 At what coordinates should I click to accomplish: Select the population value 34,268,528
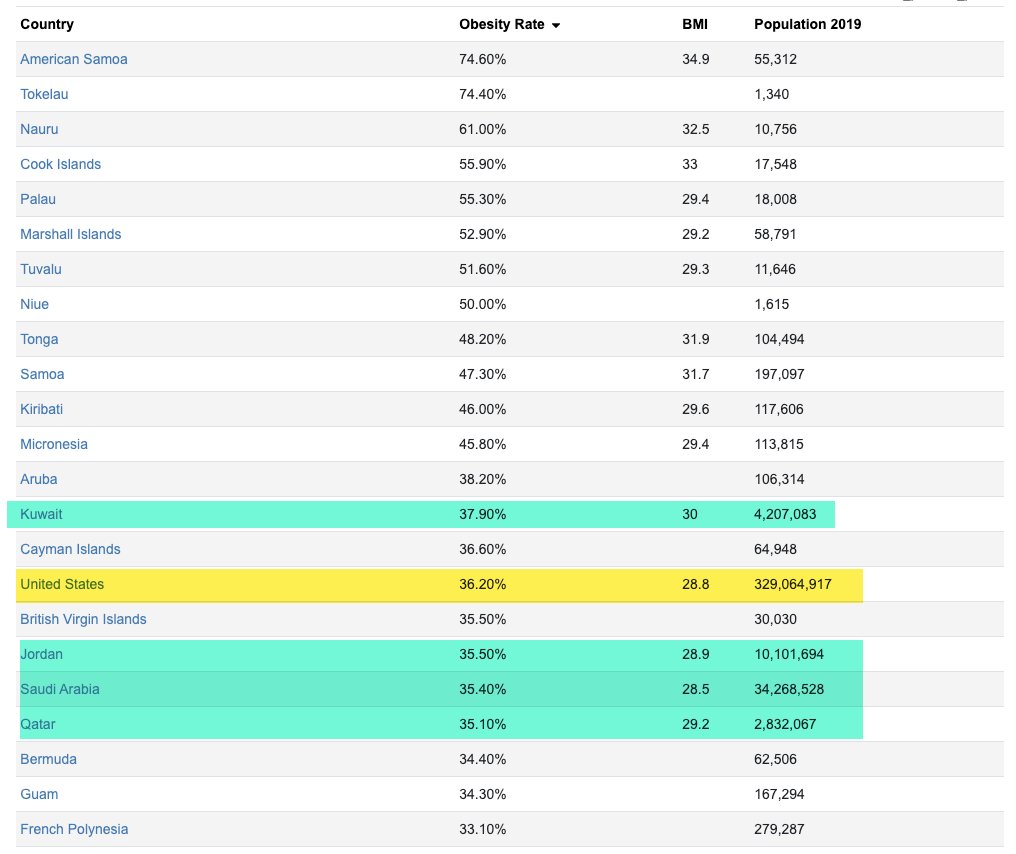pyautogui.click(x=789, y=689)
